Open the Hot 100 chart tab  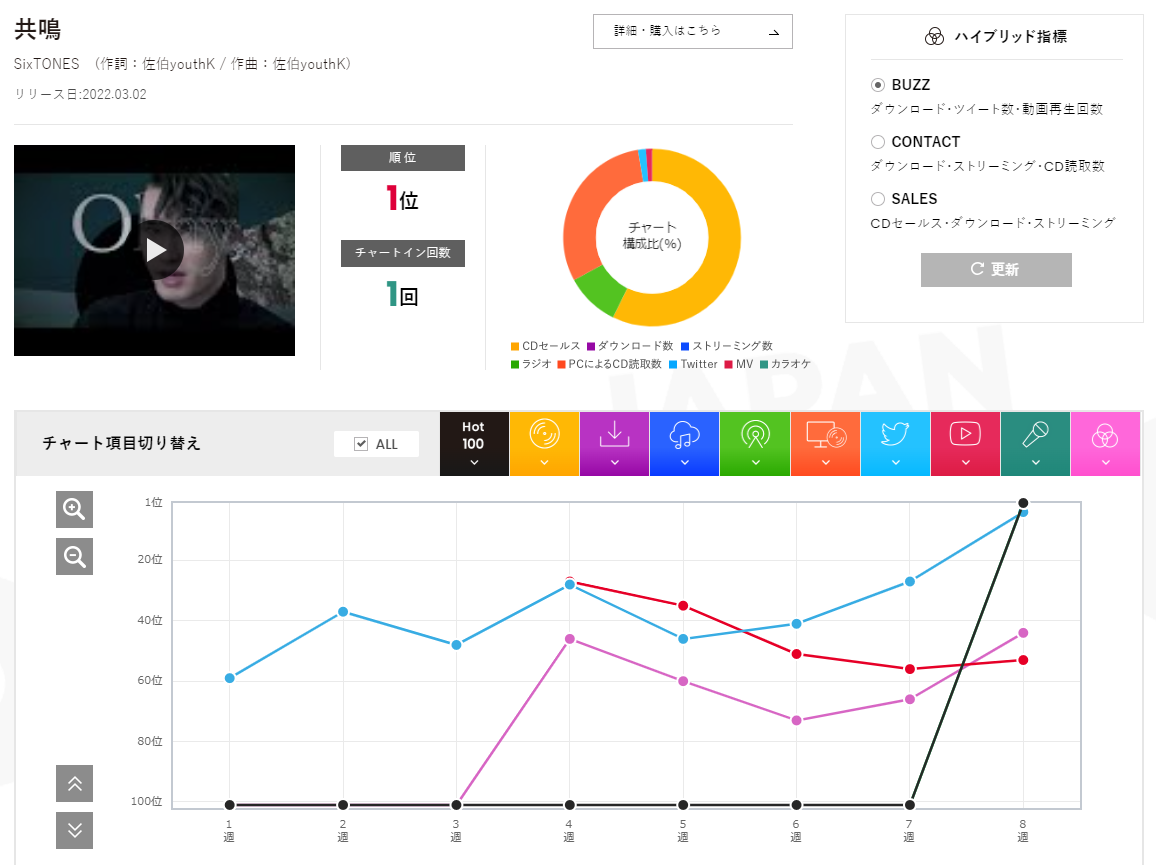point(474,443)
